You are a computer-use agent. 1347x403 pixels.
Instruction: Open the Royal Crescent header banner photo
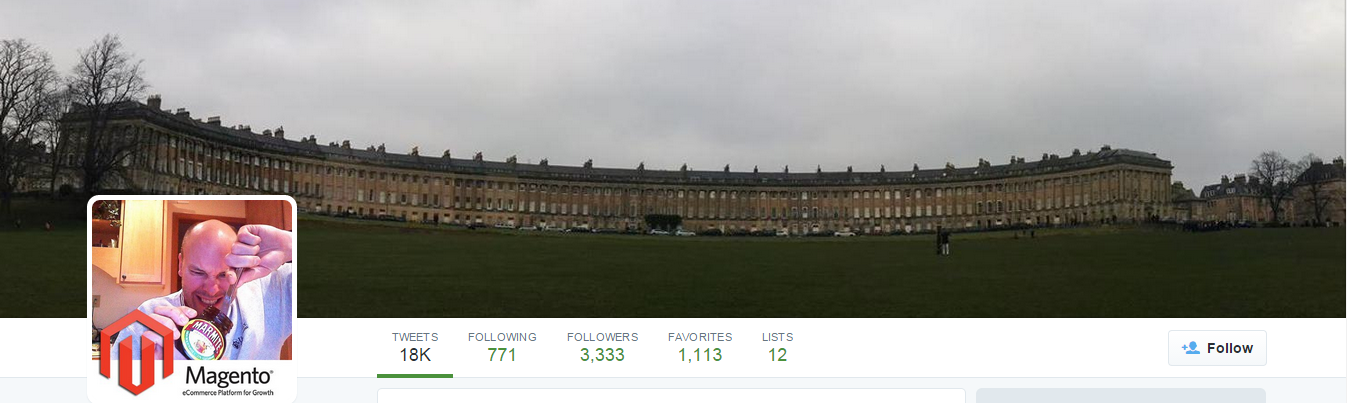coord(673,159)
